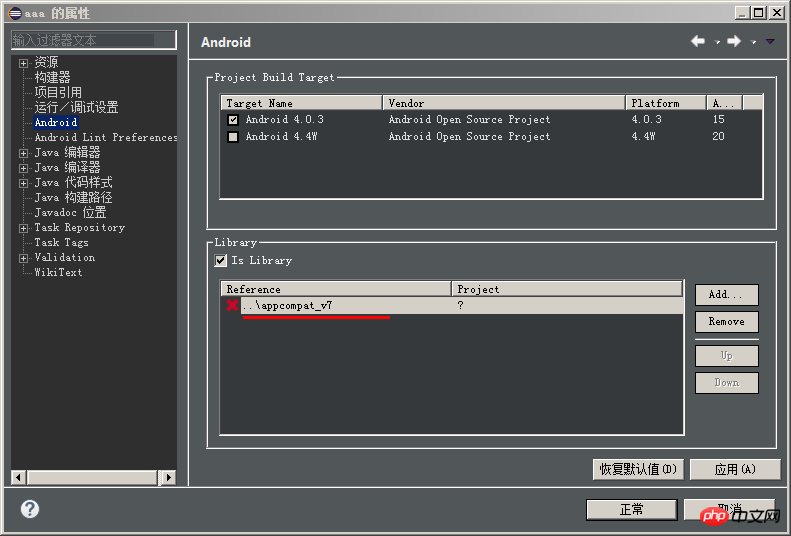Select the Validation tree item label
Viewport: 791px width, 536px height.
click(65, 257)
